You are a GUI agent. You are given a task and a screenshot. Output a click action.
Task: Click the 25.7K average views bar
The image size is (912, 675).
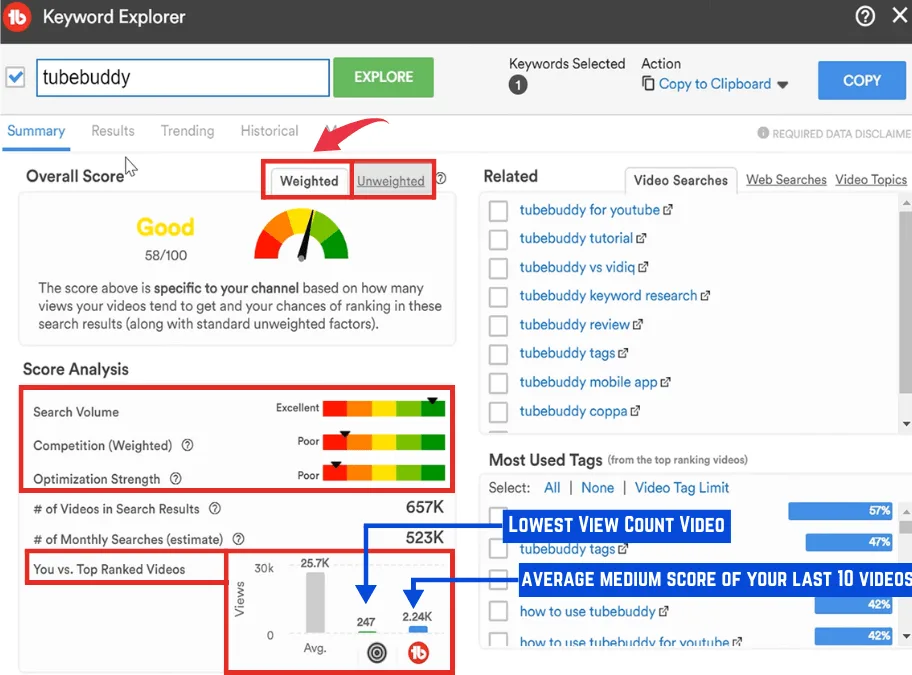click(315, 602)
